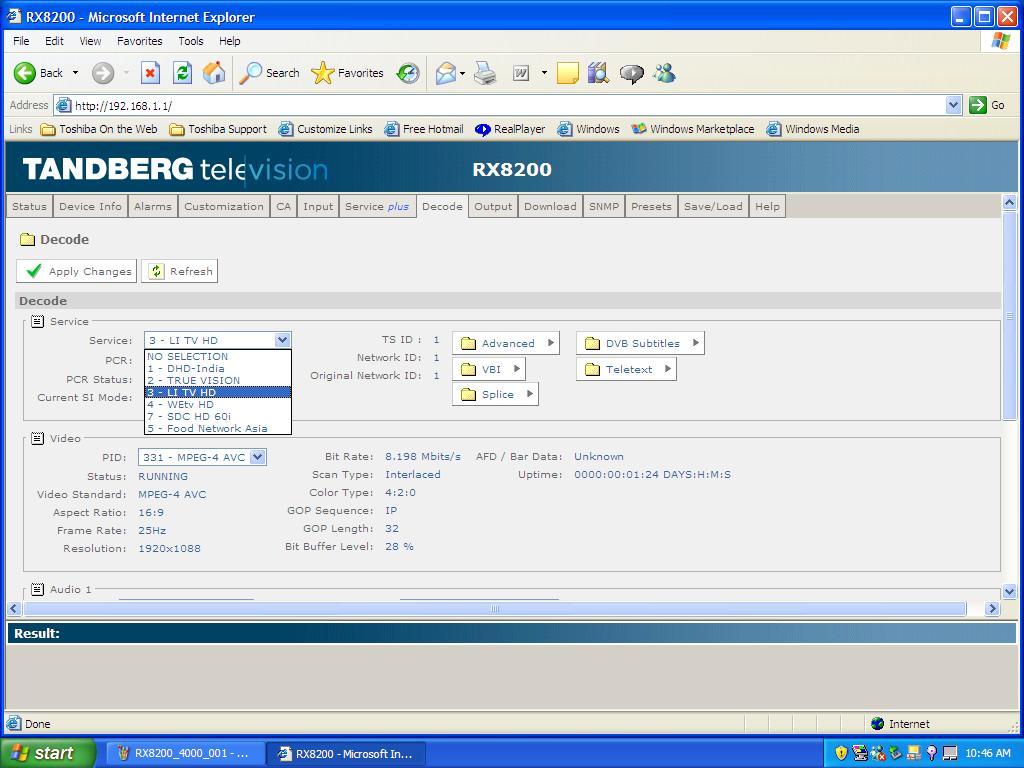Open the Output tab
Image resolution: width=1024 pixels, height=768 pixels.
492,206
